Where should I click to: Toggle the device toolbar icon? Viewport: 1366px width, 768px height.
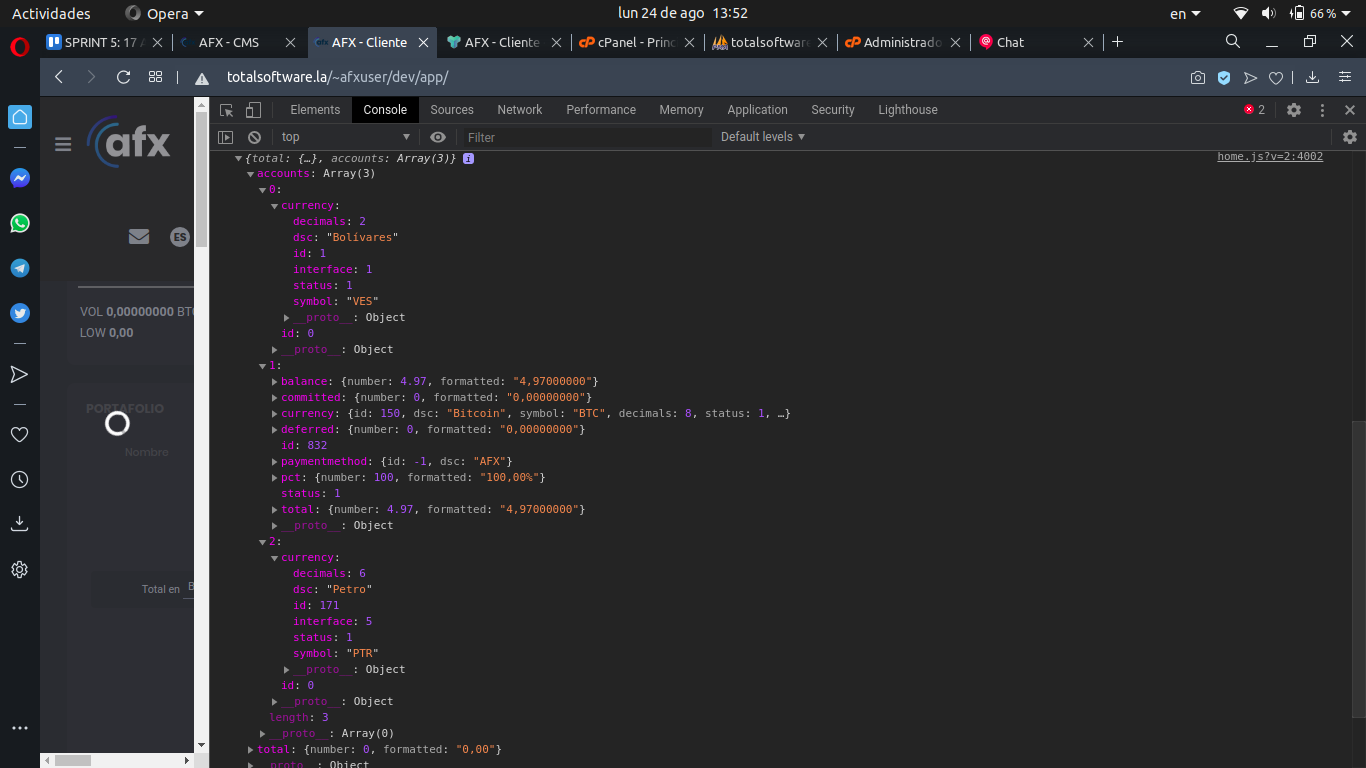coord(254,110)
